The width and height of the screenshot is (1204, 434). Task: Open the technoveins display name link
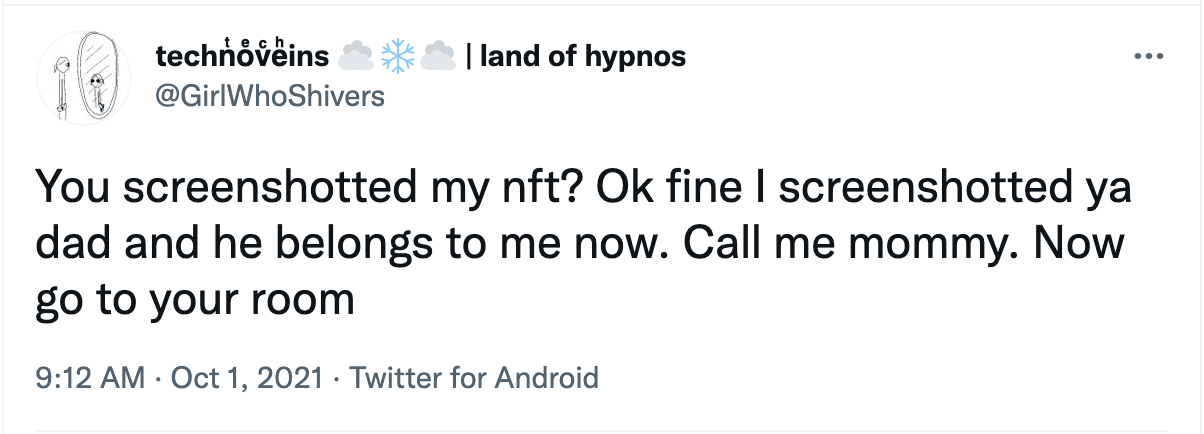[x=243, y=57]
